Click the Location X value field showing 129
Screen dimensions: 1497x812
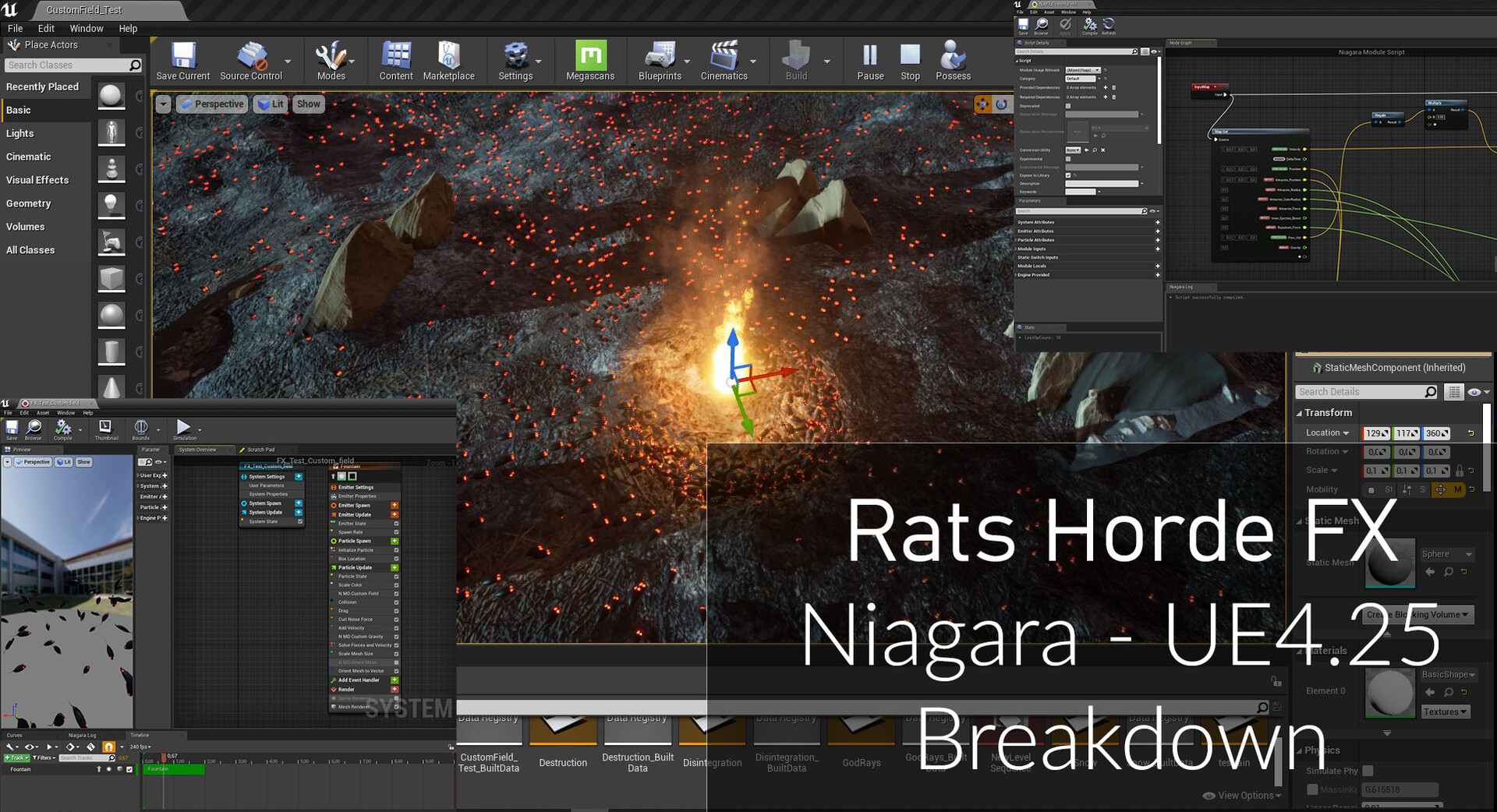[1375, 433]
